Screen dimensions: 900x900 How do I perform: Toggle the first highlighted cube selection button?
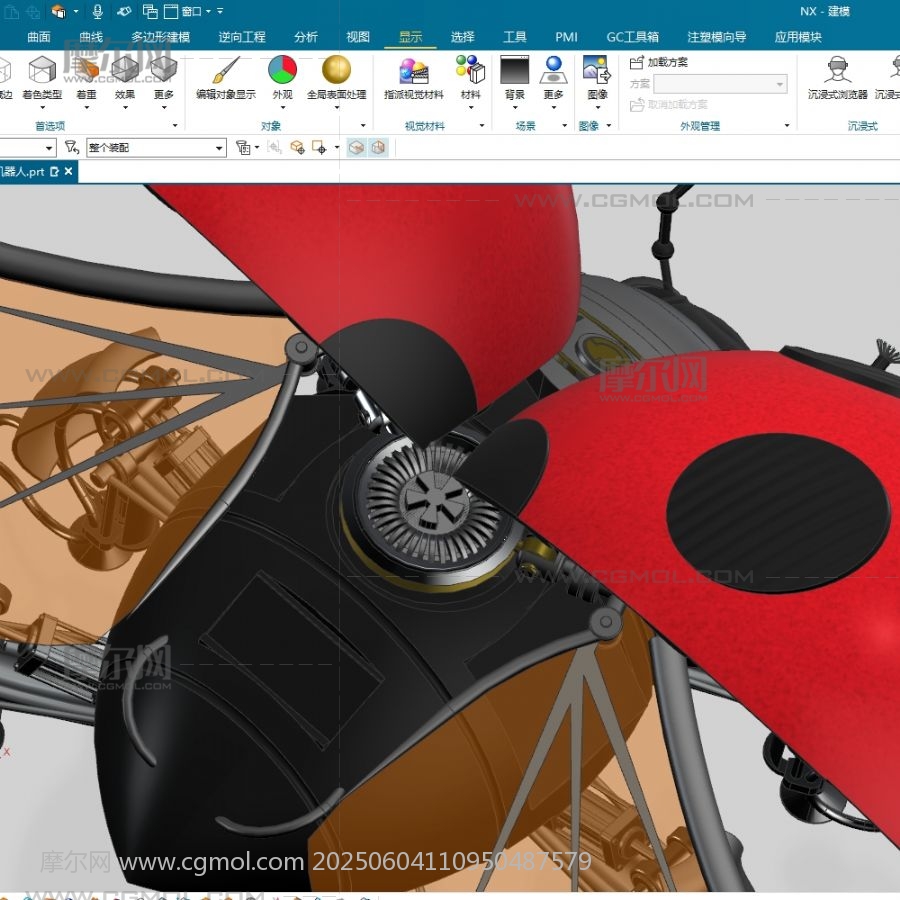pyautogui.click(x=356, y=148)
